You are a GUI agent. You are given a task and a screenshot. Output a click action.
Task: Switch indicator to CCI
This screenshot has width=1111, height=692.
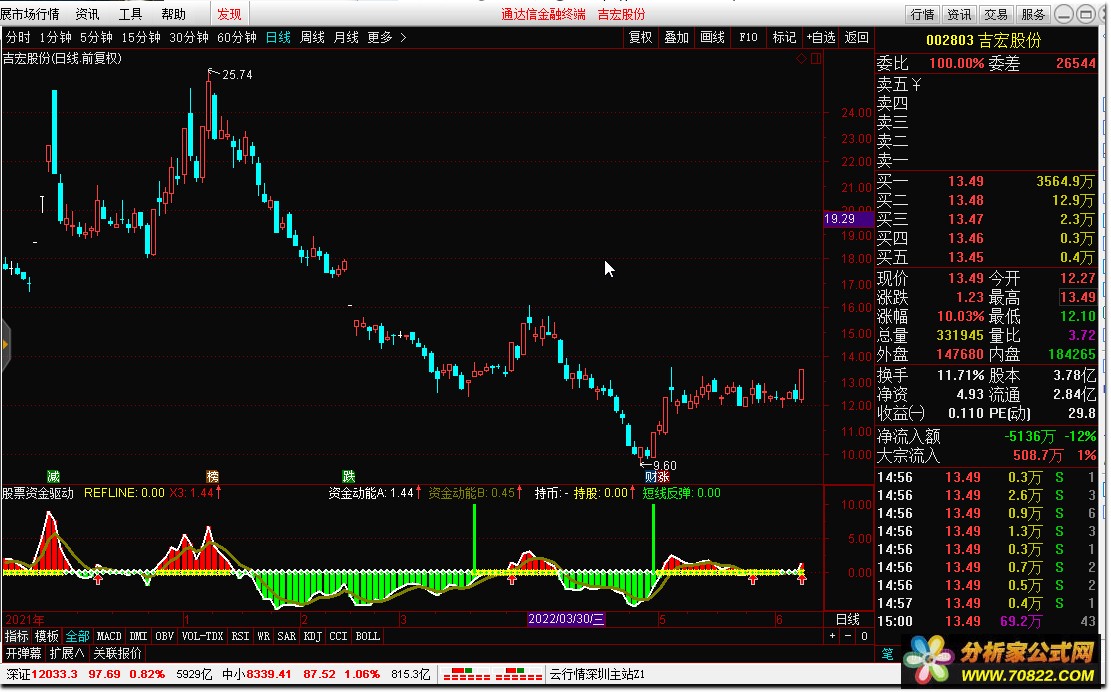point(338,636)
